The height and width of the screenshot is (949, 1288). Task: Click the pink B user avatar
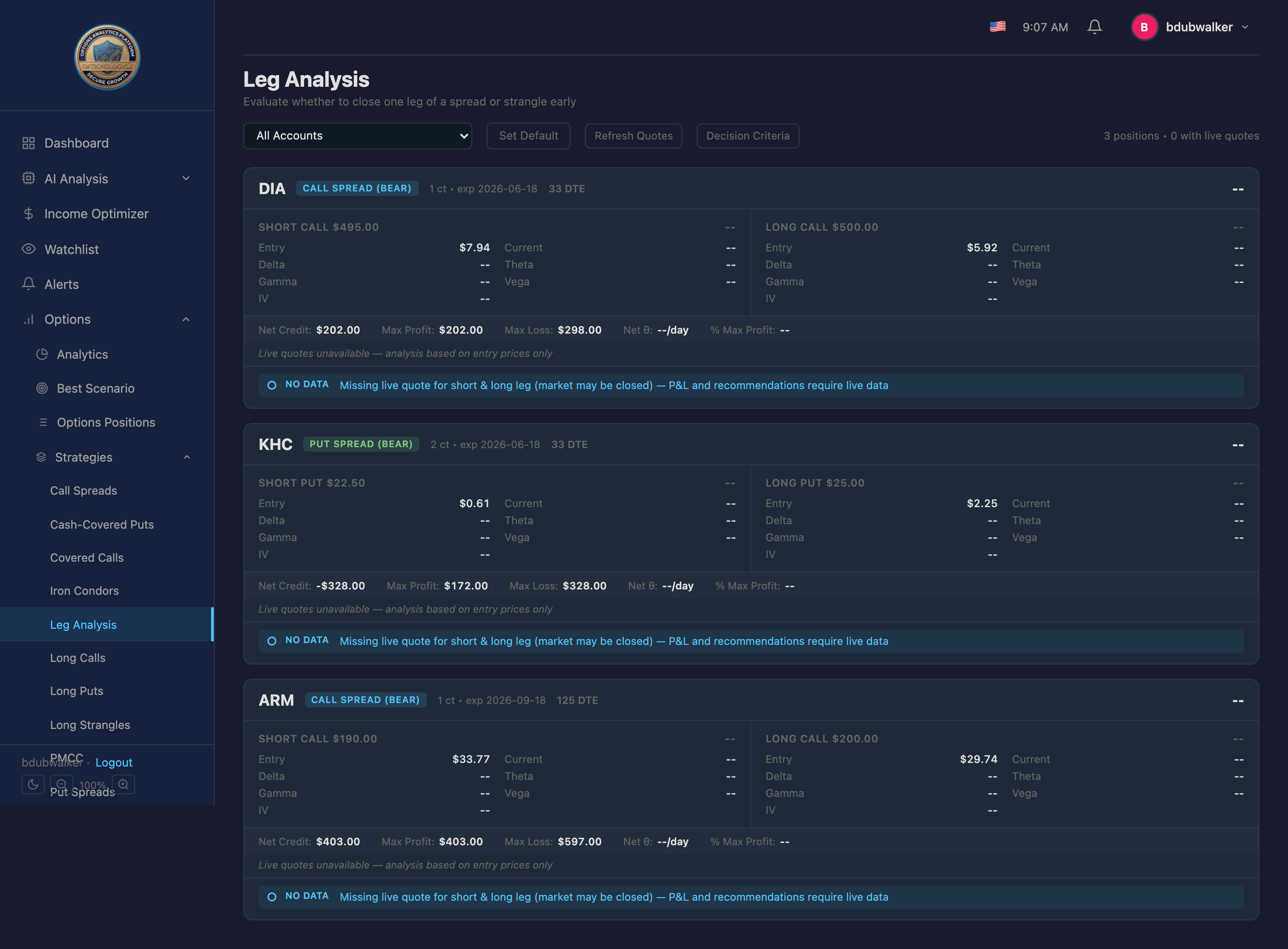click(x=1144, y=27)
